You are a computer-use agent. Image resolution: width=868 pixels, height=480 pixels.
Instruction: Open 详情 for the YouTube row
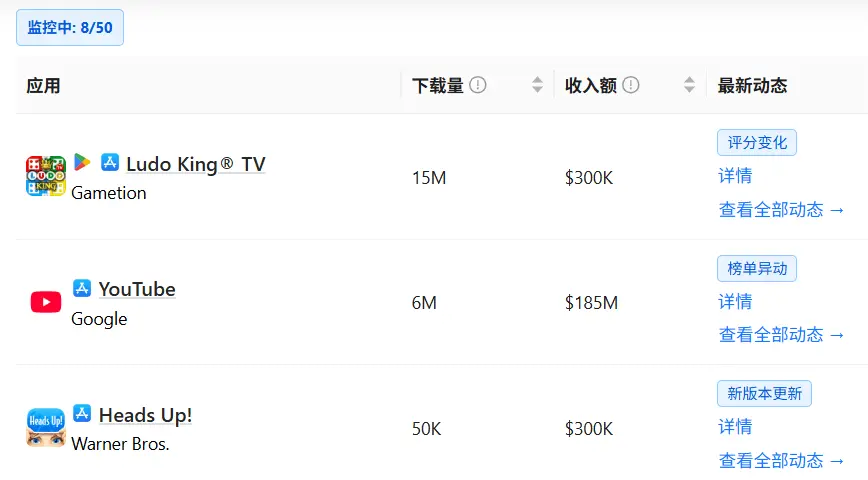tap(735, 301)
